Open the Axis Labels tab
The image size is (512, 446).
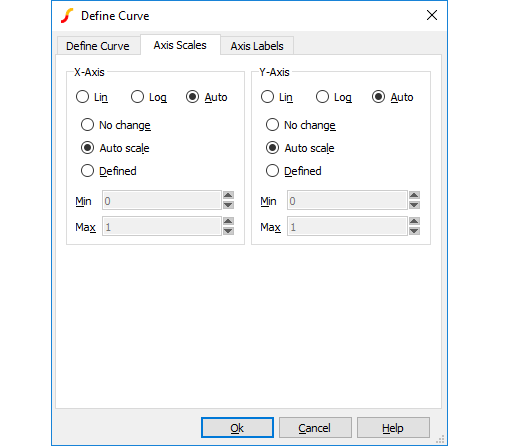[257, 46]
